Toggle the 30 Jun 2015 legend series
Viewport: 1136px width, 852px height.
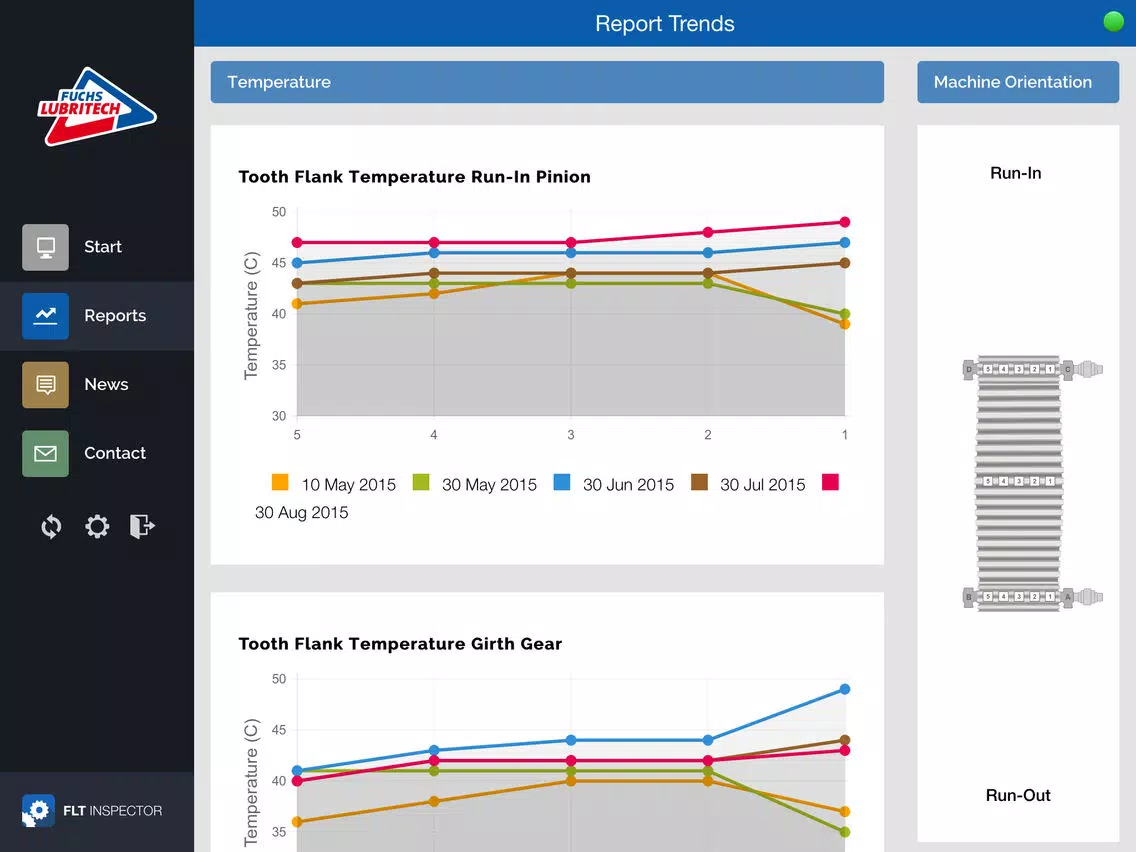click(x=614, y=484)
